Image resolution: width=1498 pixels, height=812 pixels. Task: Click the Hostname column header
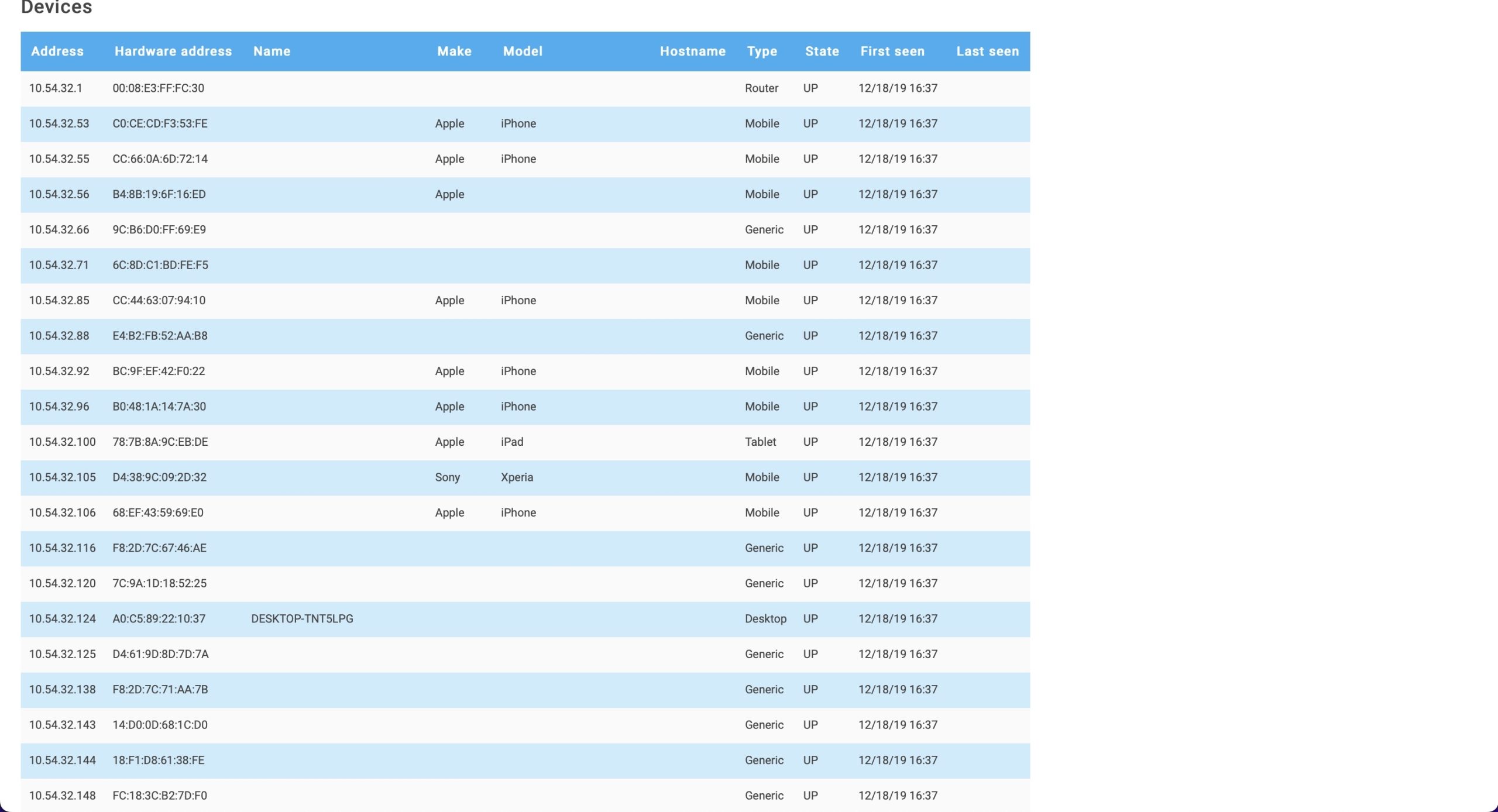[x=692, y=51]
